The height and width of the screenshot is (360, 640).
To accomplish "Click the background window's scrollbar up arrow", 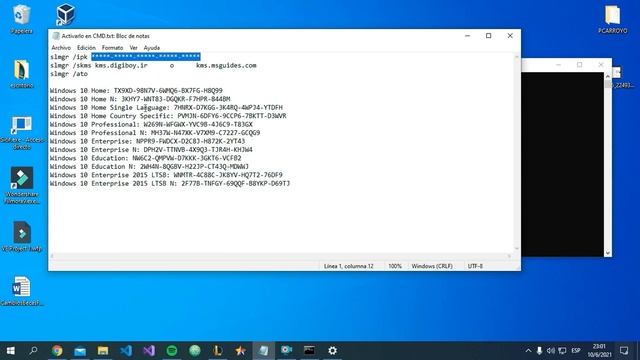I will pyautogui.click(x=608, y=76).
